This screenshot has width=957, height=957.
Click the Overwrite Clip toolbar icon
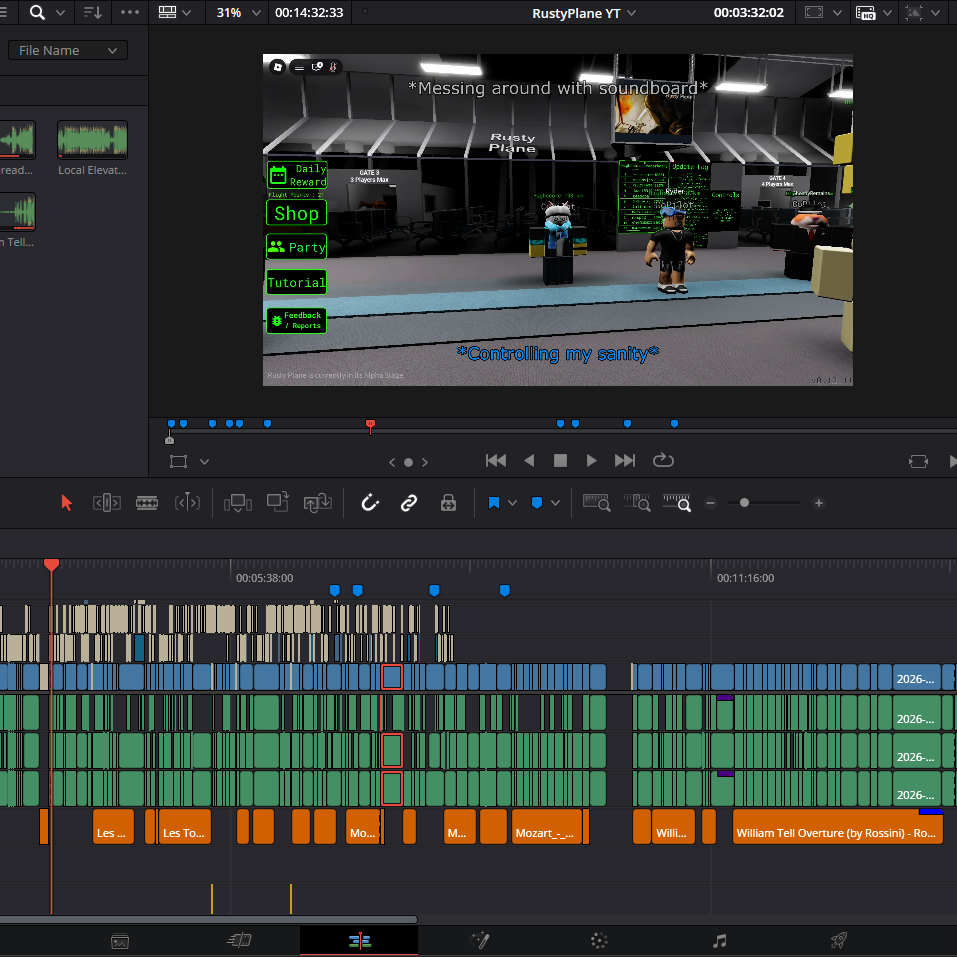pyautogui.click(x=278, y=502)
